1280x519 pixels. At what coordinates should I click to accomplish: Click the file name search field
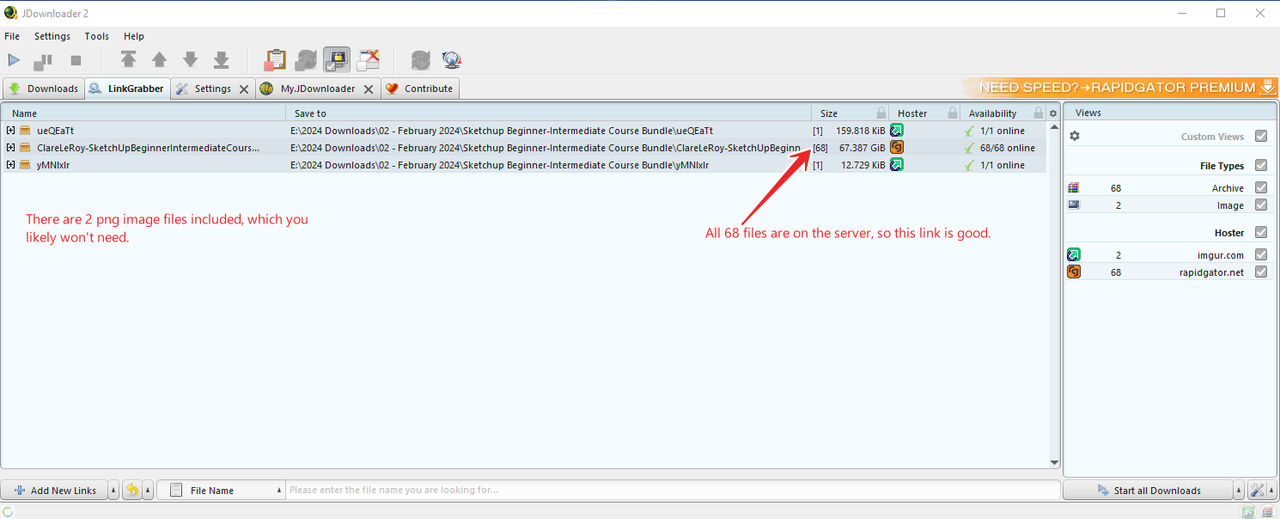click(x=673, y=490)
